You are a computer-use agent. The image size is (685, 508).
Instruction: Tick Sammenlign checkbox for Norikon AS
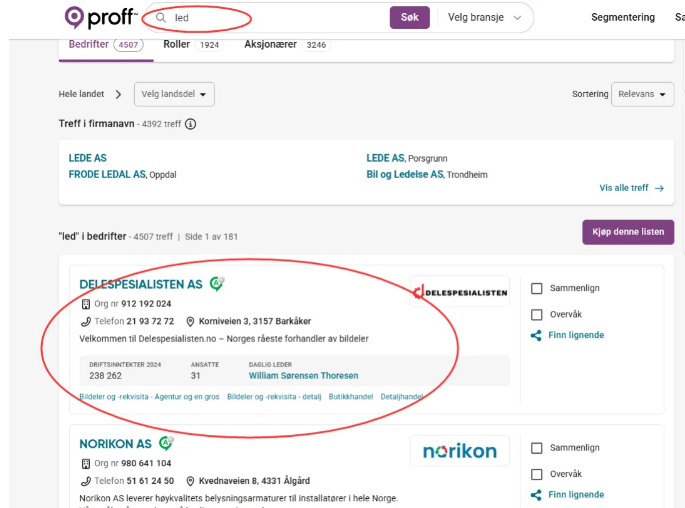pyautogui.click(x=536, y=448)
